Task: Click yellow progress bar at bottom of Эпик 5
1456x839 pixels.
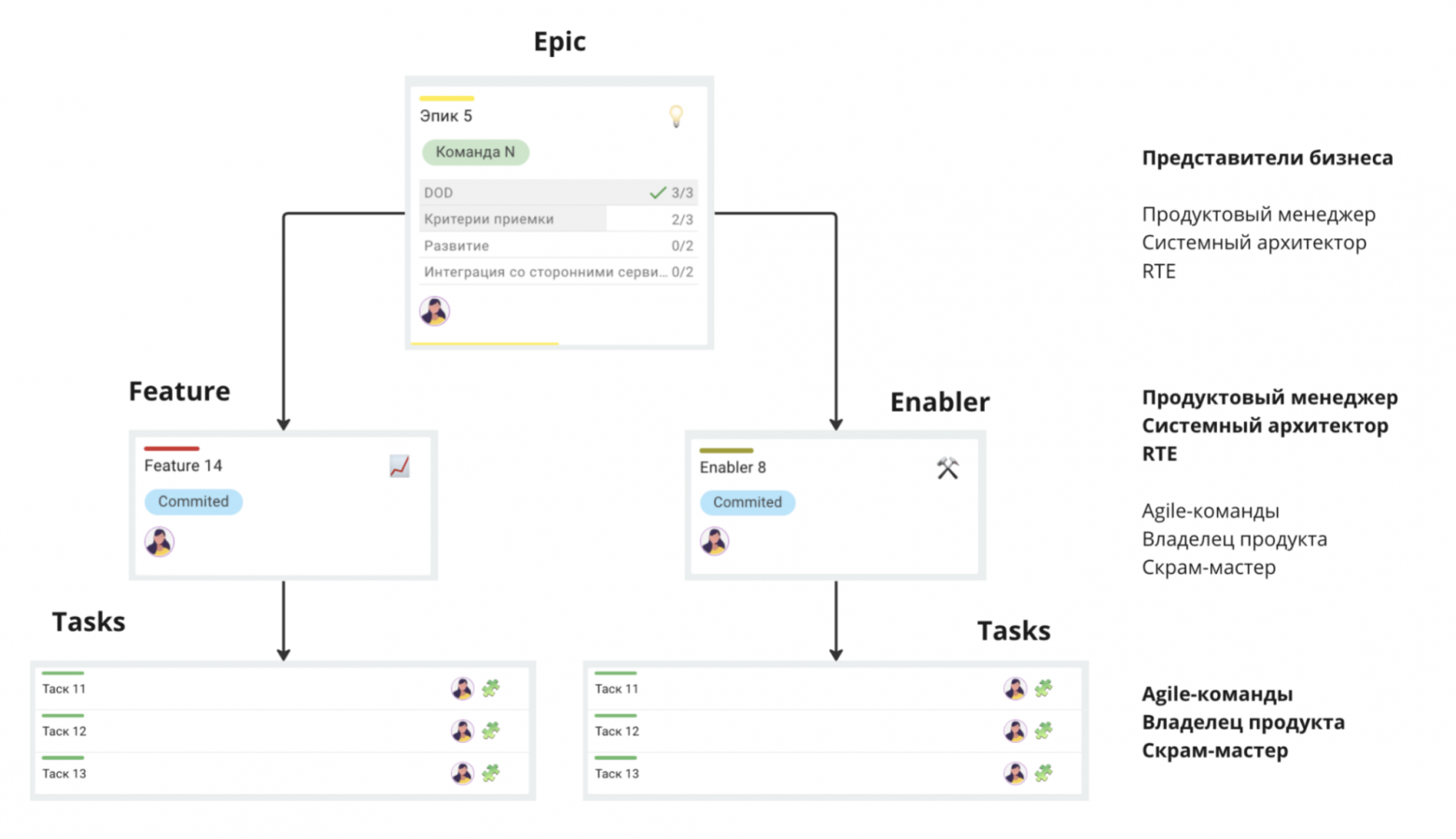Action: [484, 344]
